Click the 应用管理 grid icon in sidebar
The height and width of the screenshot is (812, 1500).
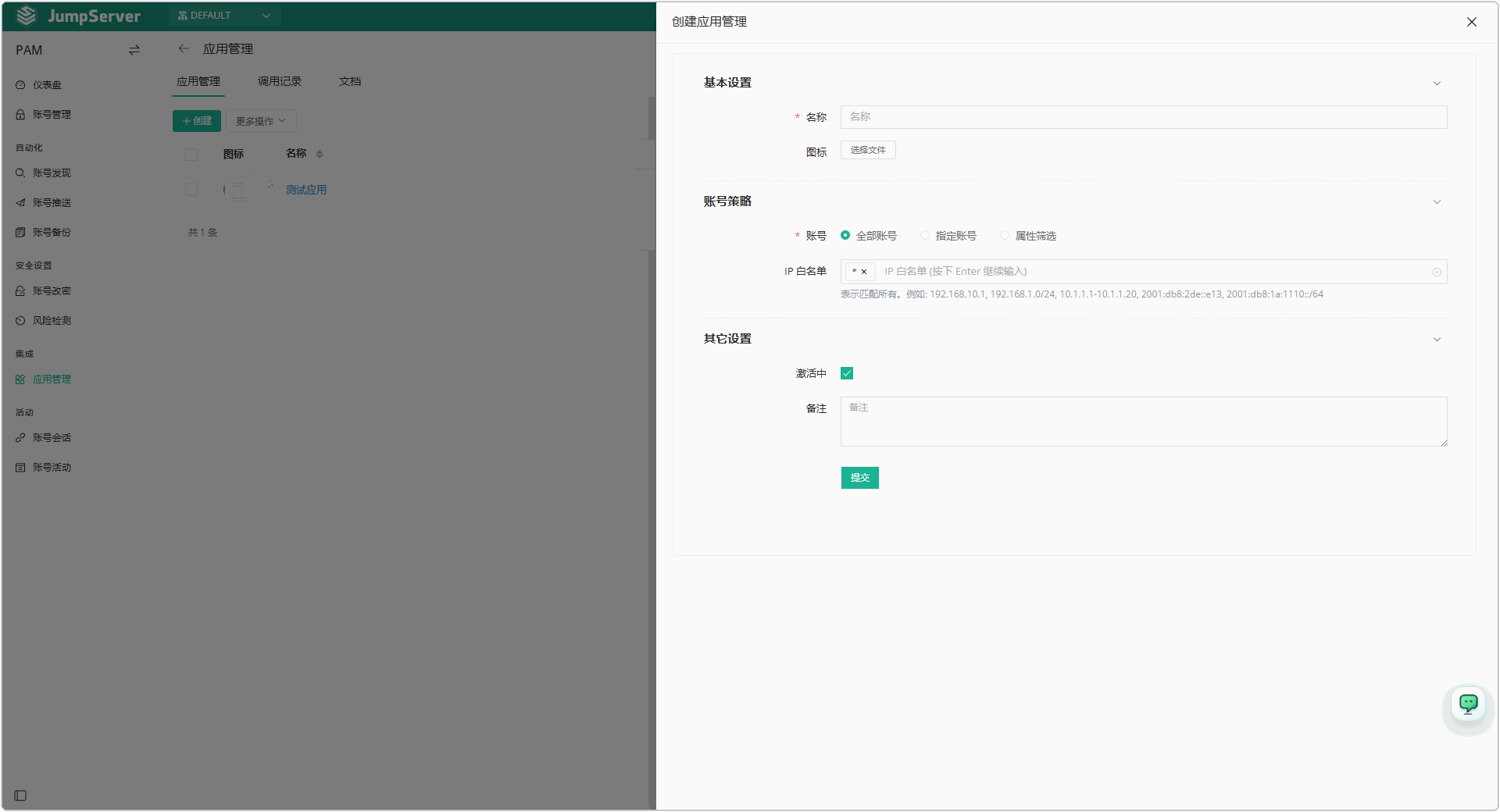click(20, 379)
